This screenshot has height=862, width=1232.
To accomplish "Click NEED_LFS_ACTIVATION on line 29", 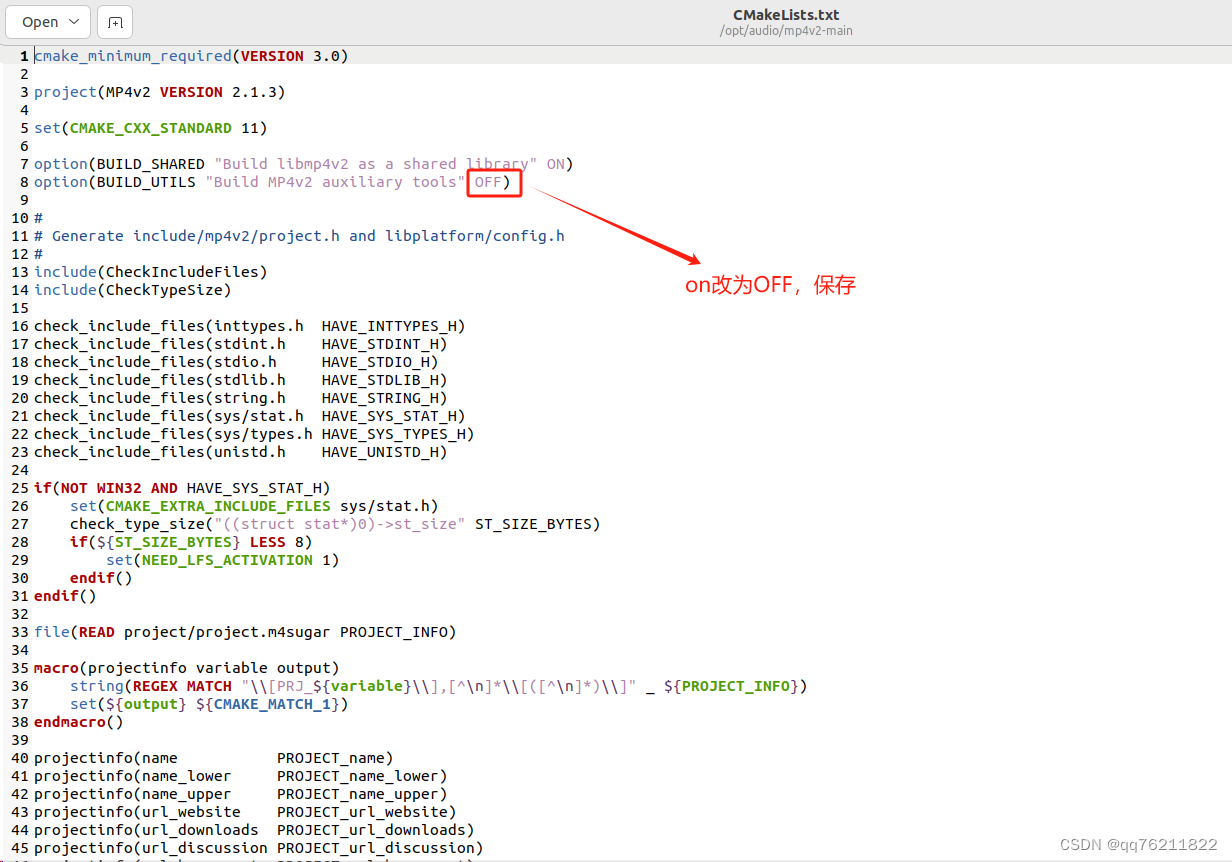I will coord(226,560).
